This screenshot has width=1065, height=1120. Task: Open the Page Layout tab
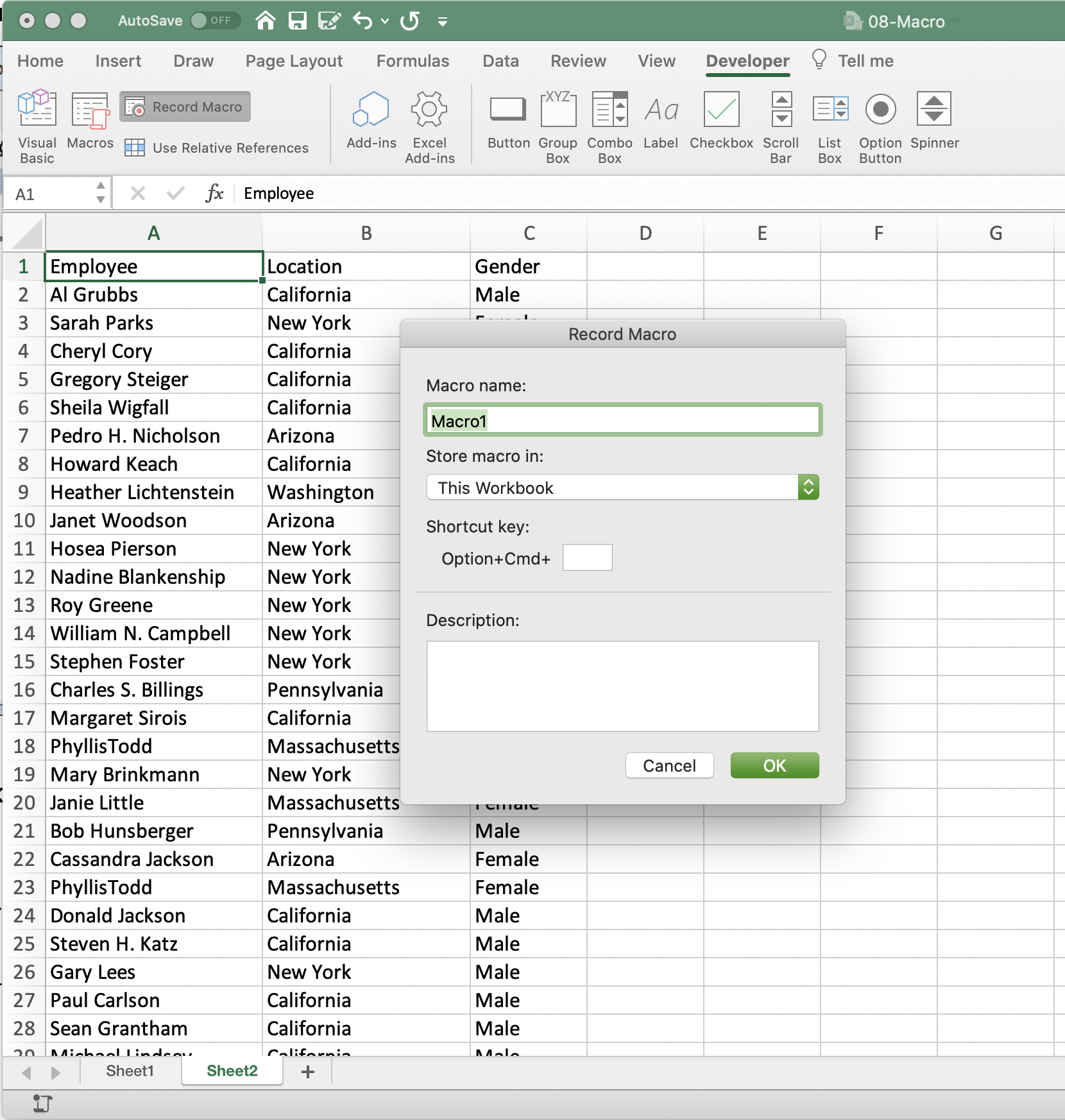294,61
